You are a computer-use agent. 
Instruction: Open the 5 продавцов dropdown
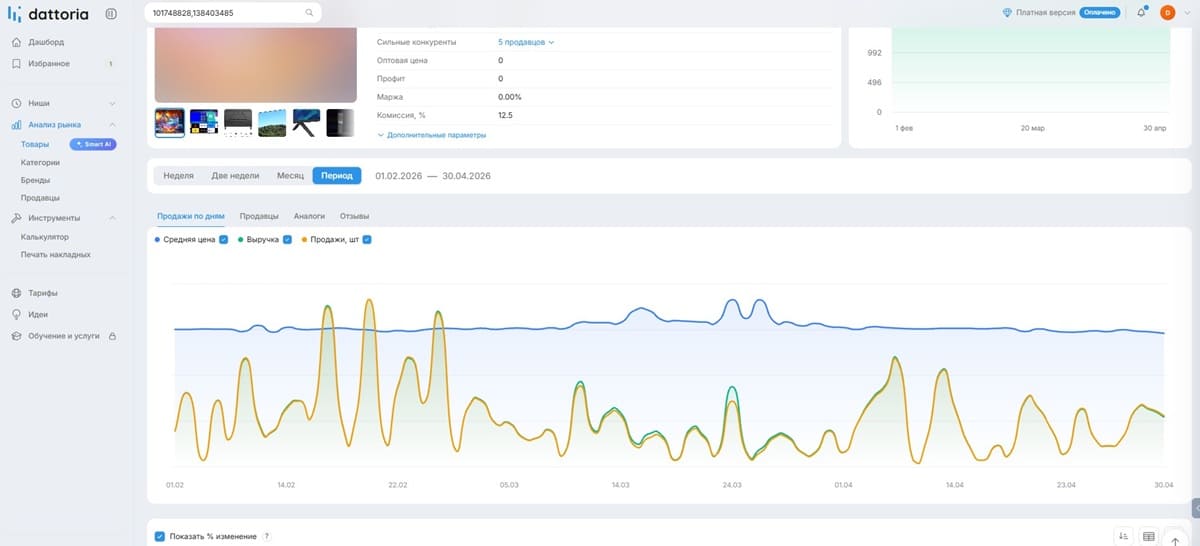pos(526,42)
